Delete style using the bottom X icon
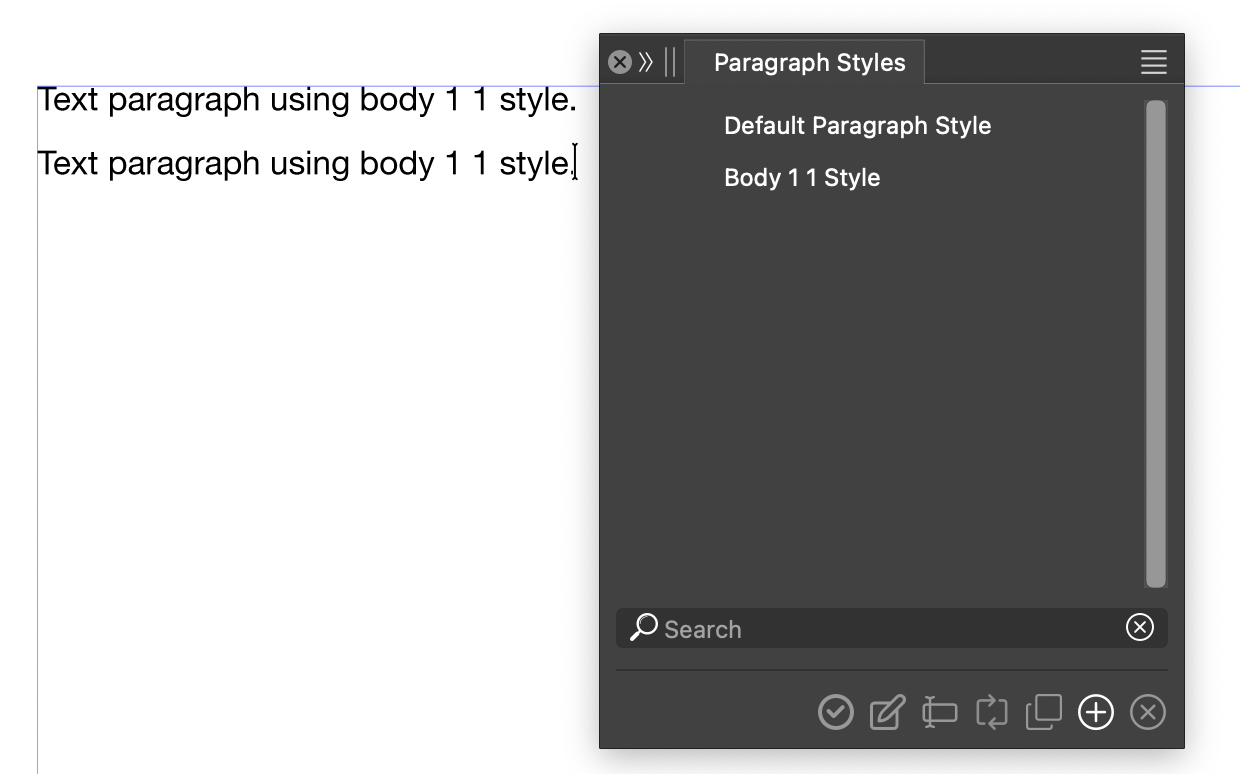The height and width of the screenshot is (774, 1240). coord(1148,713)
